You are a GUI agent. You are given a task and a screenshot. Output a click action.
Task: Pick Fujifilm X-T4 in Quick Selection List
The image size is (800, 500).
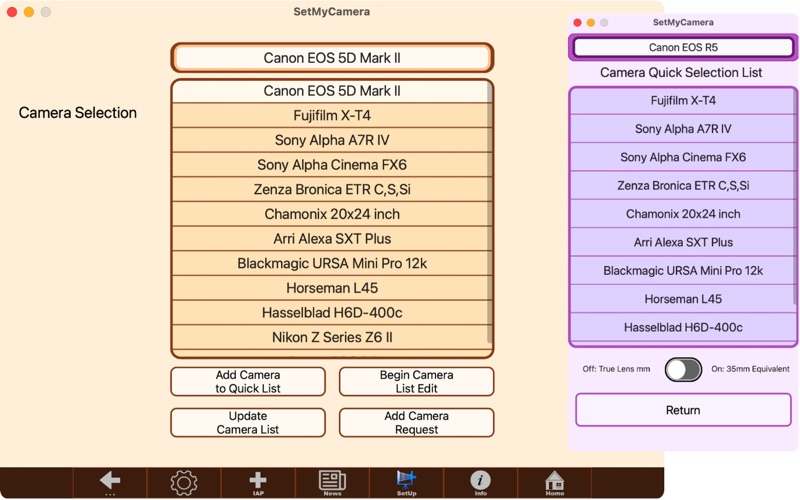(x=682, y=101)
